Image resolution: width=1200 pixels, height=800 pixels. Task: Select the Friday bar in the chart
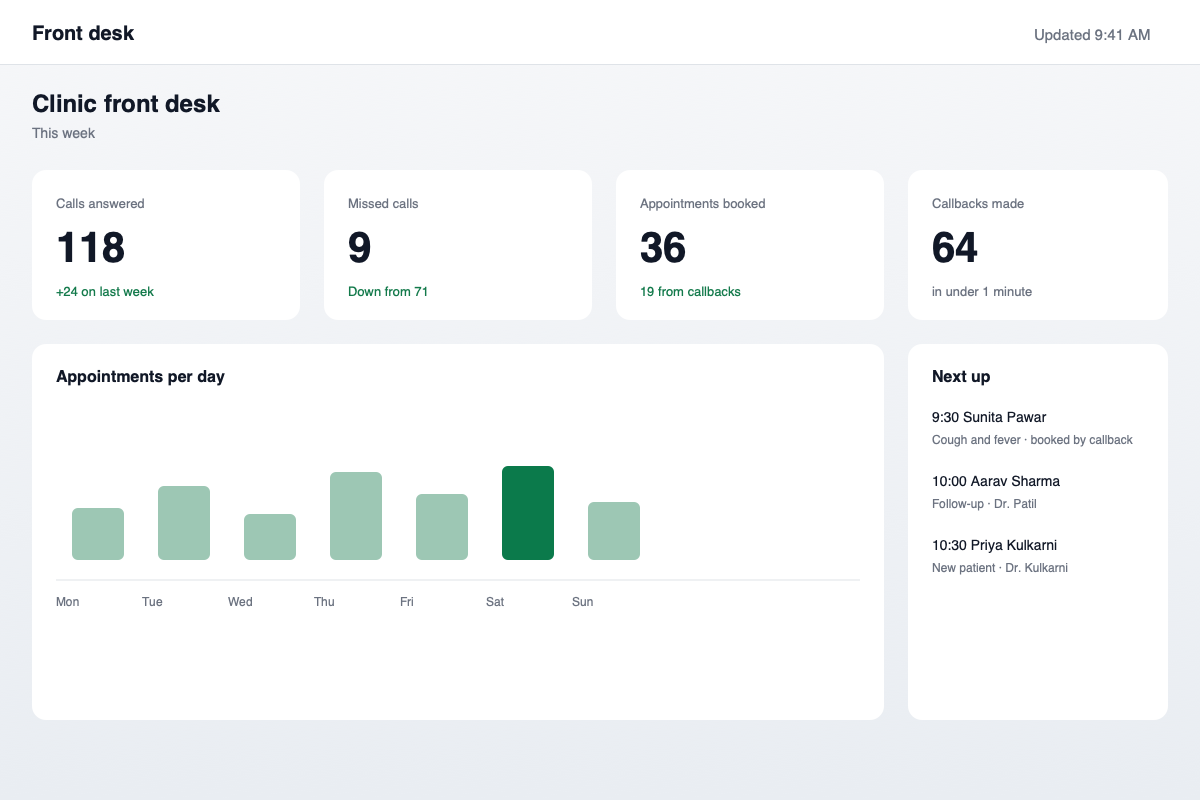coord(442,527)
